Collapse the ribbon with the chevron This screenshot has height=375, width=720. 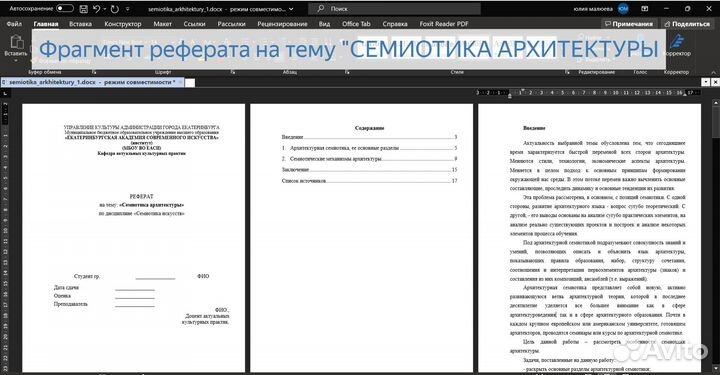coord(713,72)
